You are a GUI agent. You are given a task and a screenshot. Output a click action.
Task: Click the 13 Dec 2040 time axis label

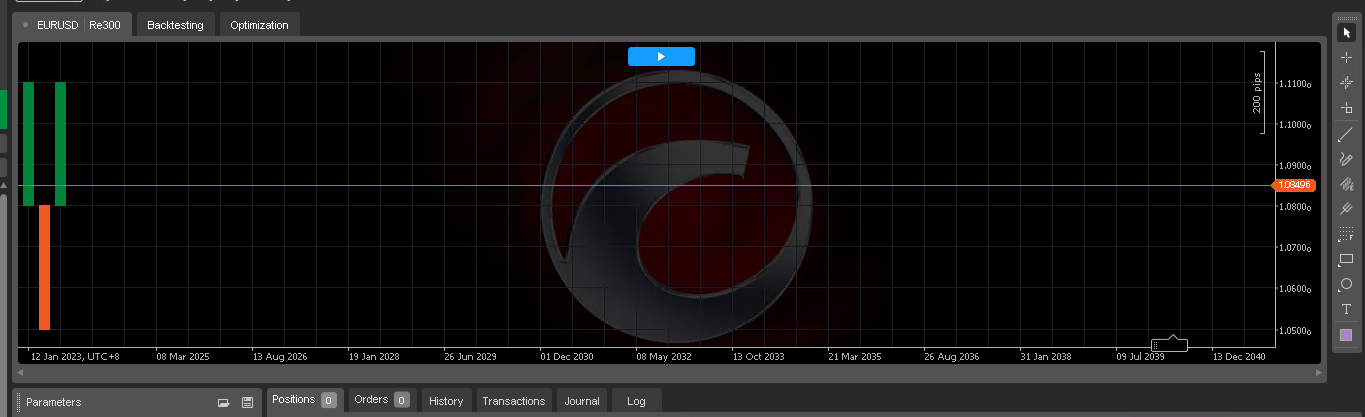(1239, 356)
